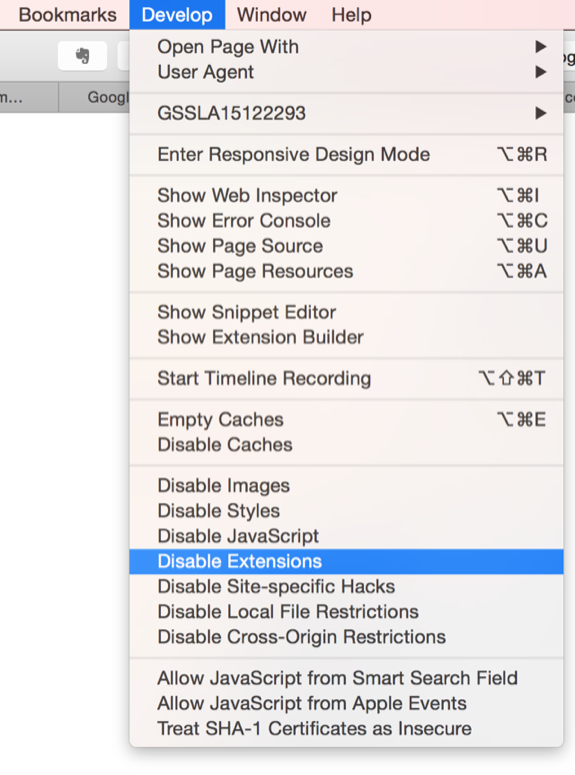This screenshot has width=575, height=775.
Task: Start Timeline Recording from the menu
Action: tap(346, 379)
